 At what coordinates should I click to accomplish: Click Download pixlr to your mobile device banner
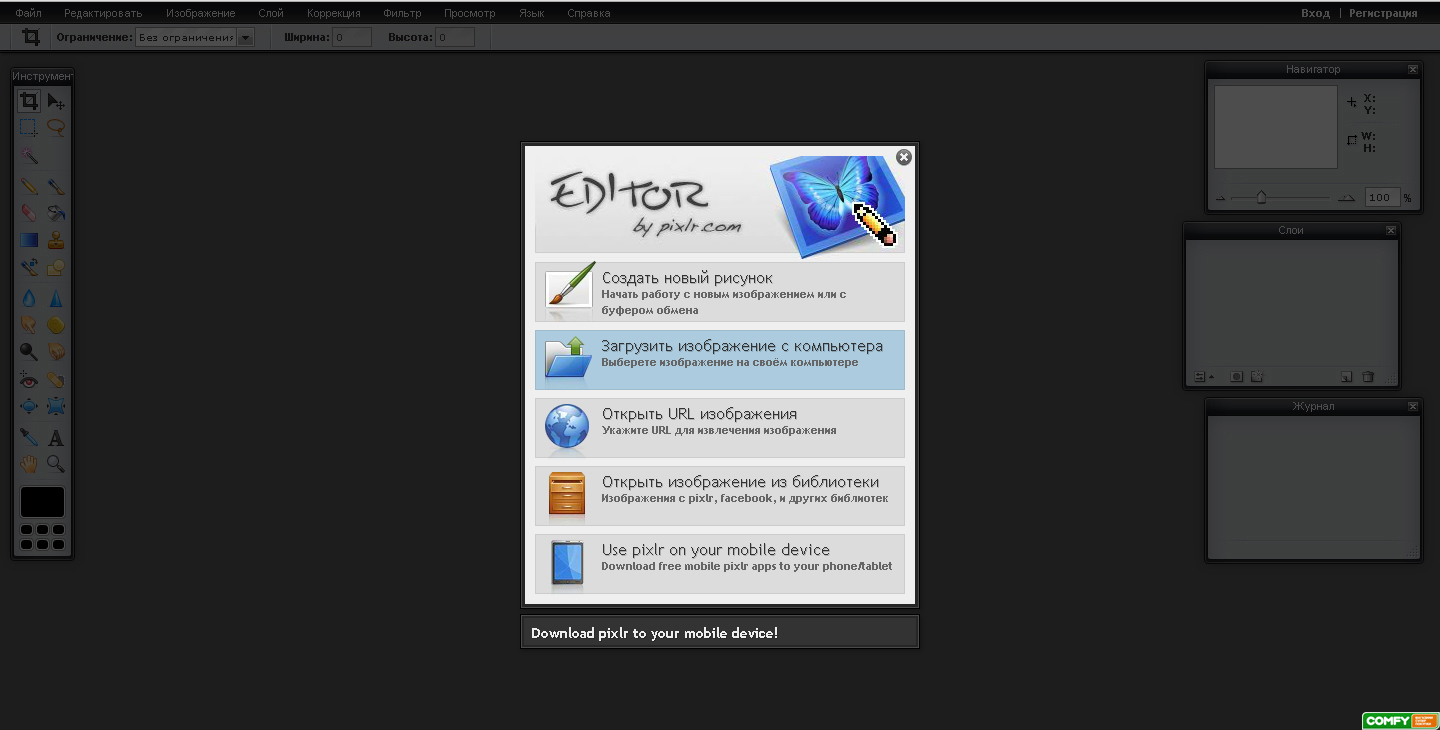pos(720,632)
